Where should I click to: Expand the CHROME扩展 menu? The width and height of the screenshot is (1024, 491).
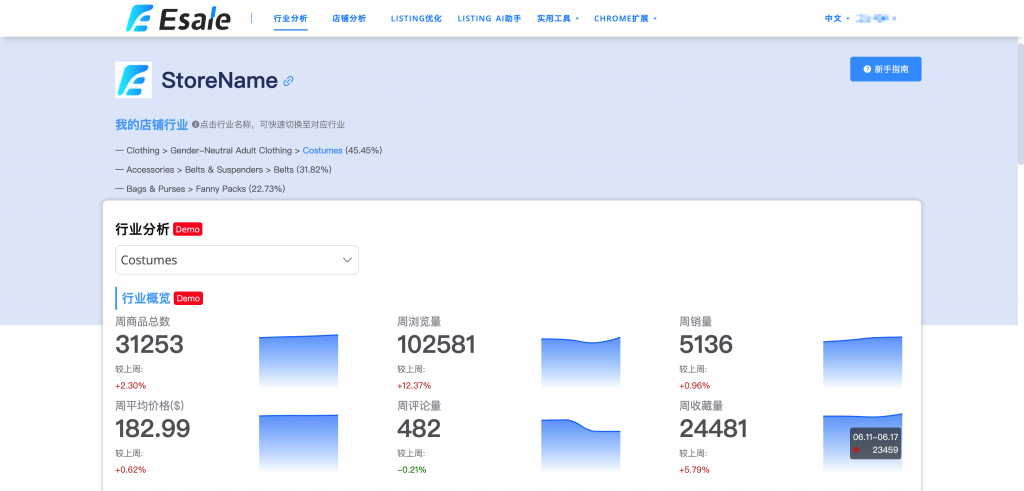coord(625,18)
